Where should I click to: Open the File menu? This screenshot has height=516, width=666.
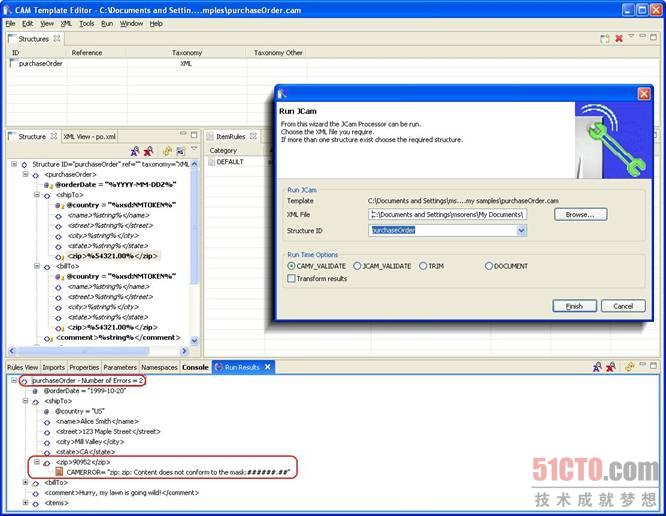pos(10,24)
